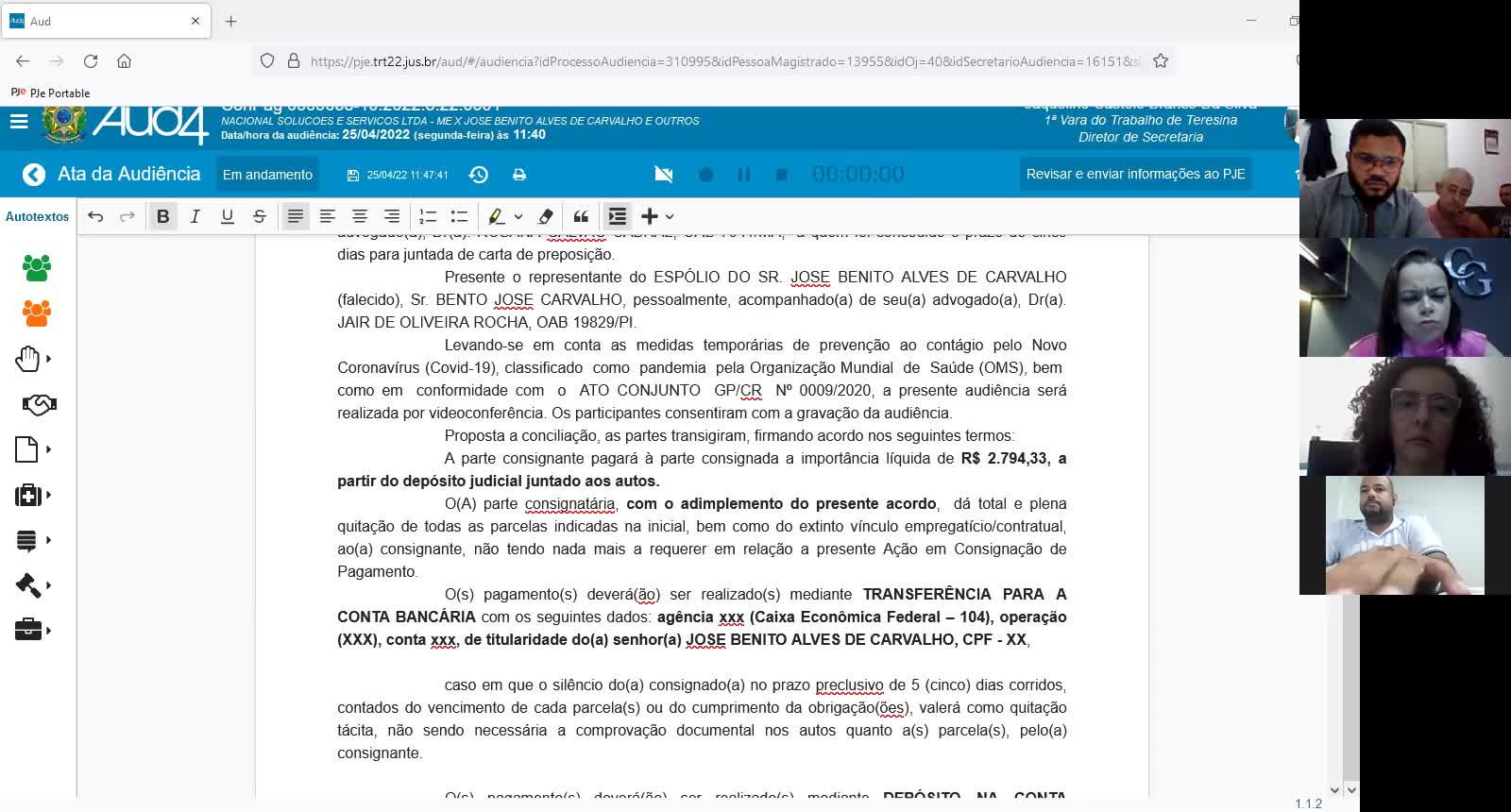Open the hamburger menu in the Aud header
Screen dimensions: 1511x812
coord(19,122)
